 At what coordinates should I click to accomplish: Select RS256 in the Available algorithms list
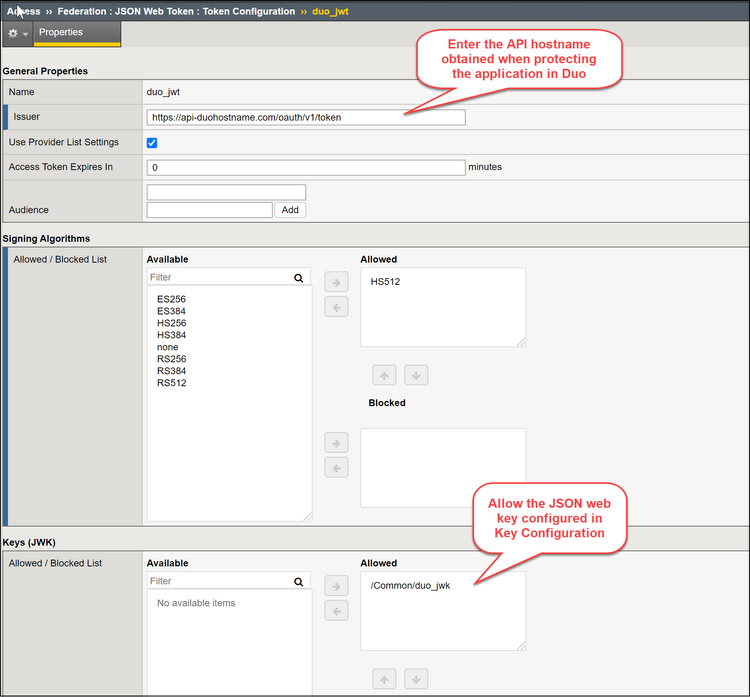(x=171, y=359)
